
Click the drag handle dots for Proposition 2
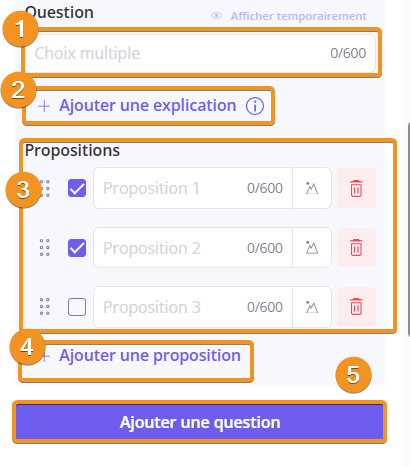click(x=45, y=248)
